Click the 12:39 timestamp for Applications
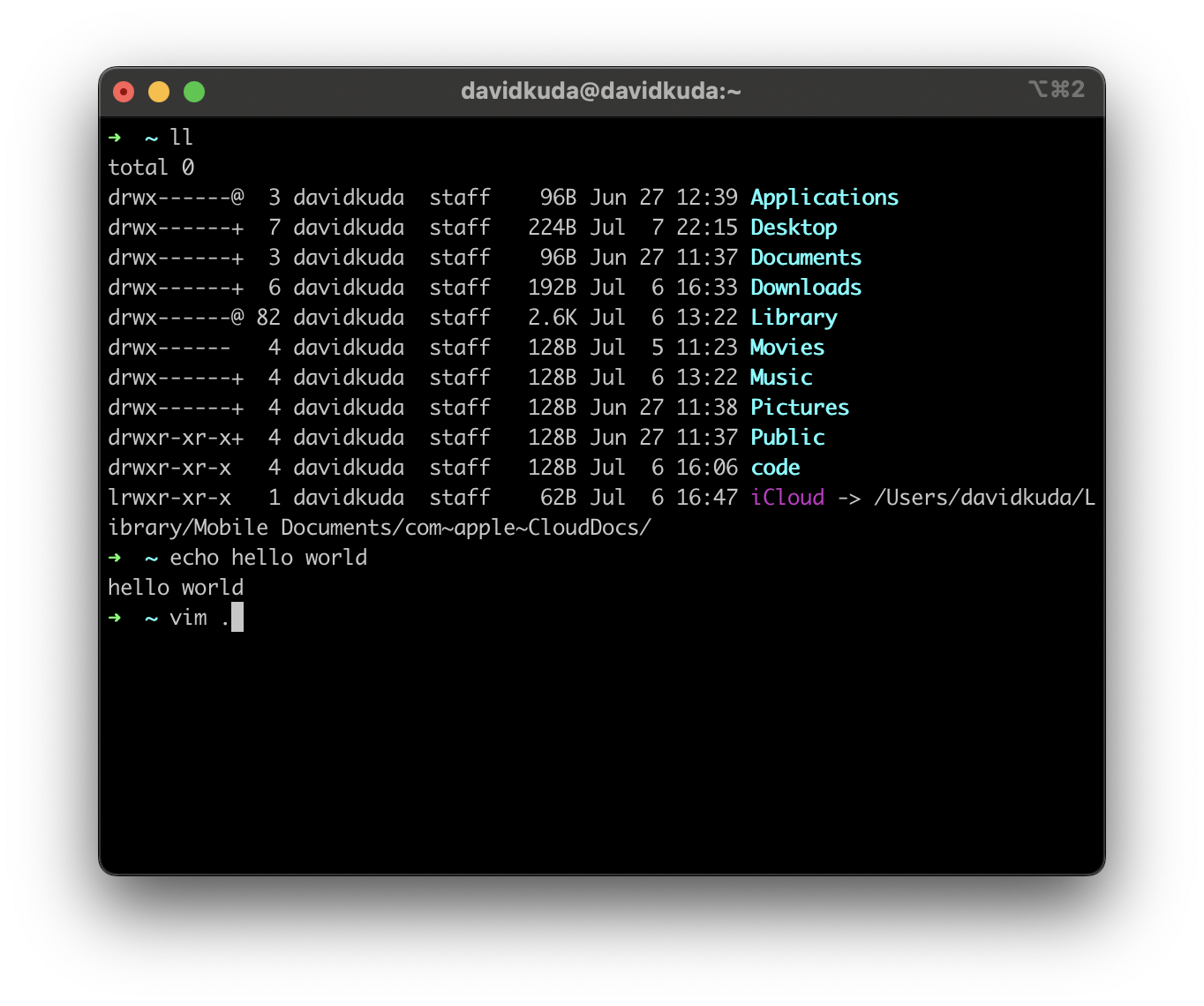The width and height of the screenshot is (1204, 1006). click(x=706, y=198)
